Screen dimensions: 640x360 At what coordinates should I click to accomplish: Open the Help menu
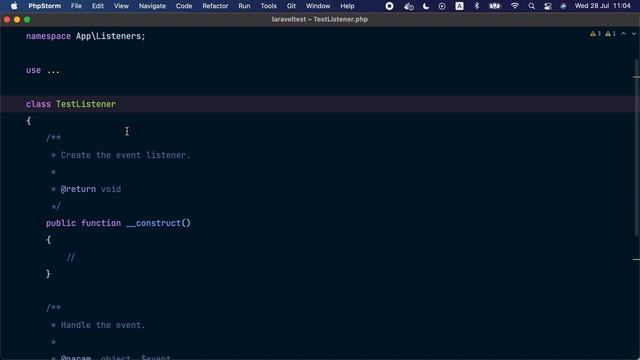347,6
